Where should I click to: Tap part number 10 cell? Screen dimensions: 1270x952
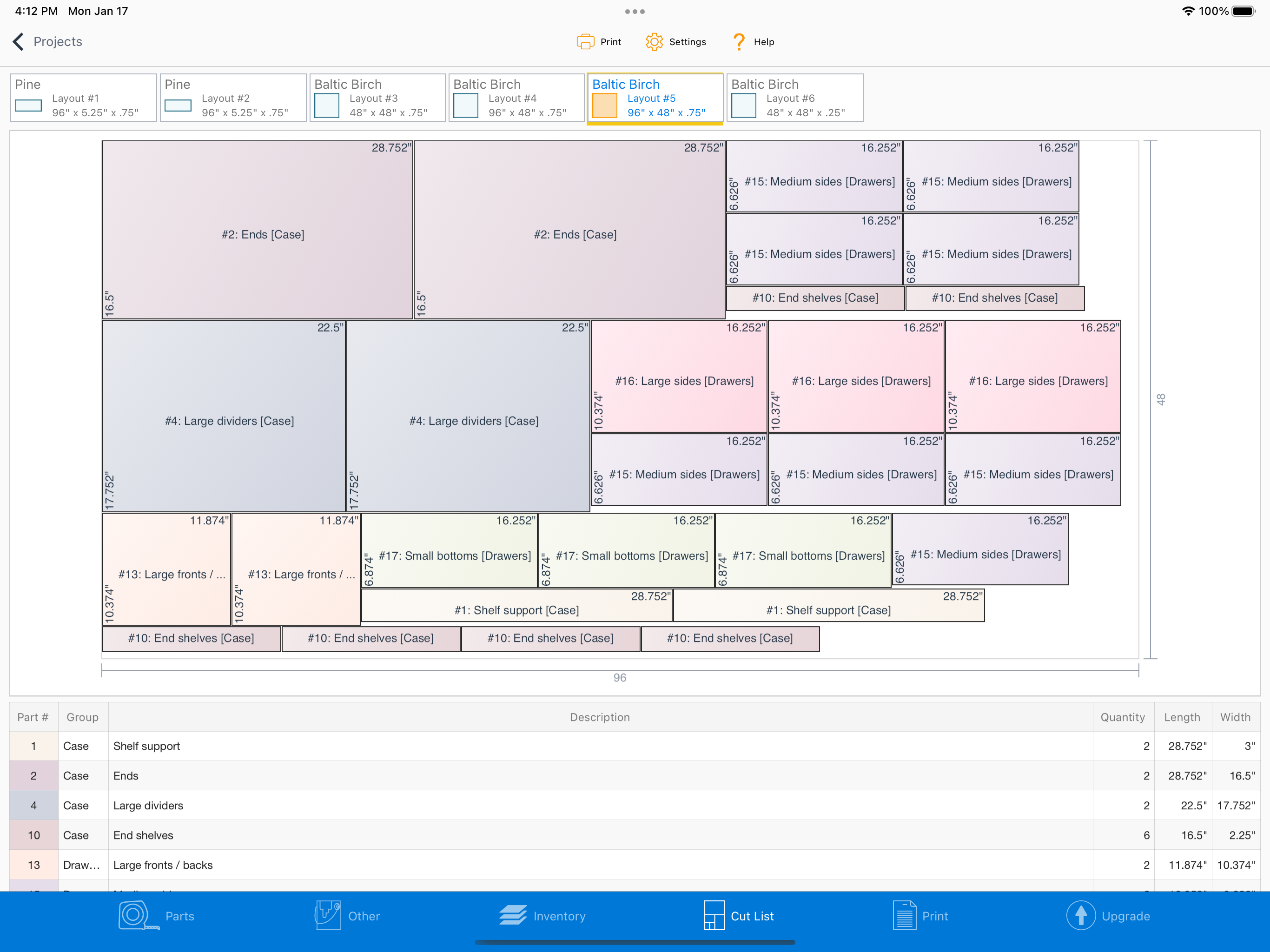click(x=34, y=835)
